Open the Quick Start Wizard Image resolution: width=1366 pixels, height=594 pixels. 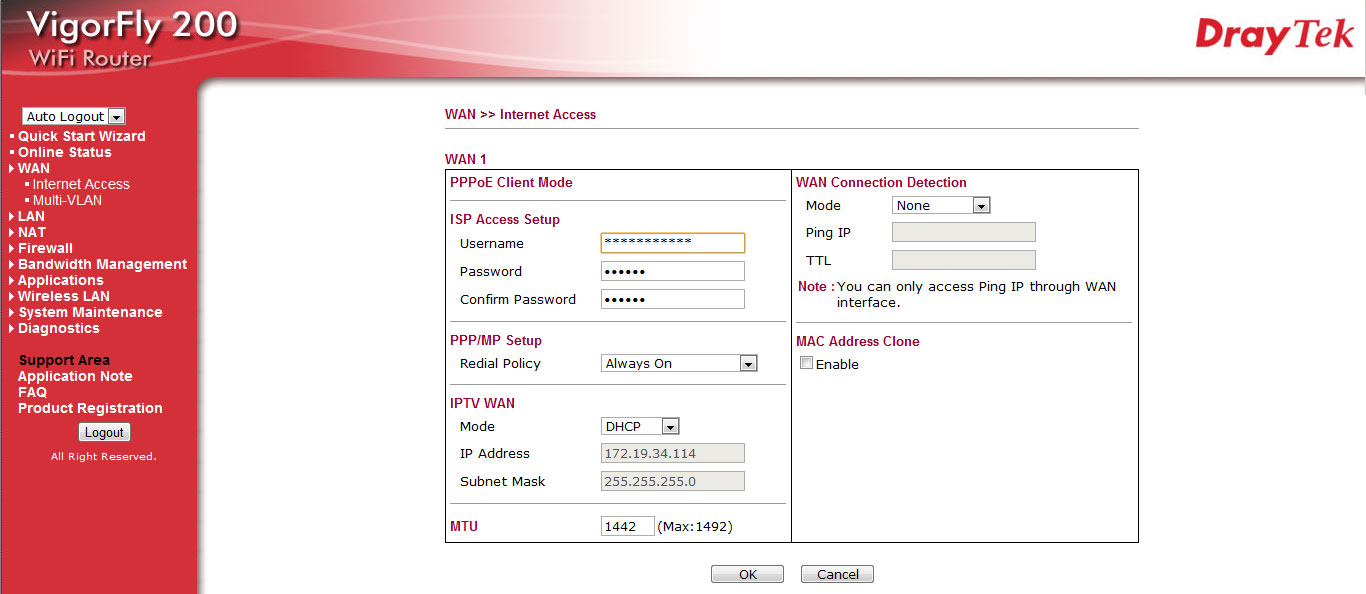coord(81,136)
